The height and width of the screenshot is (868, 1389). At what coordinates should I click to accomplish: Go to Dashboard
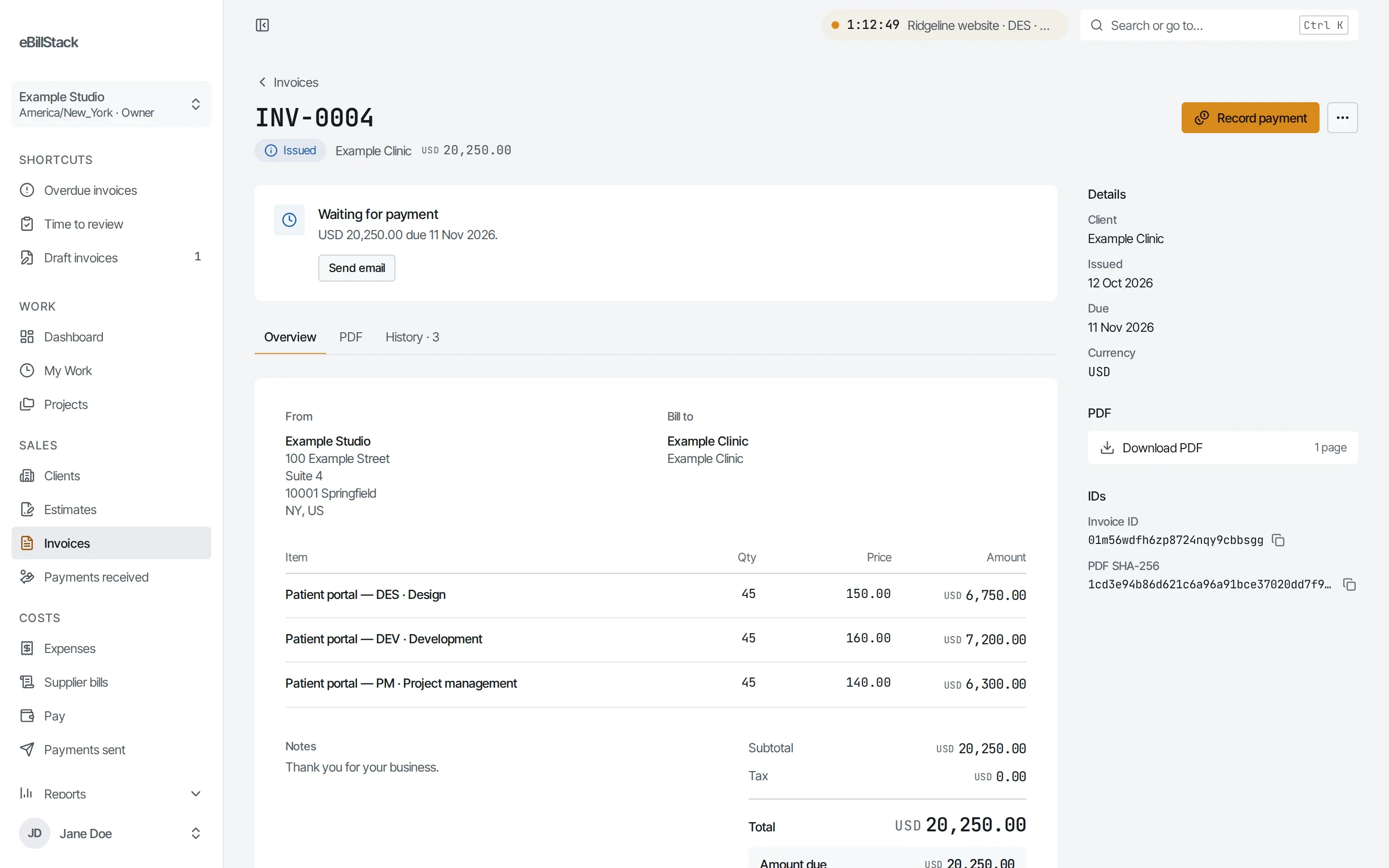point(111,337)
